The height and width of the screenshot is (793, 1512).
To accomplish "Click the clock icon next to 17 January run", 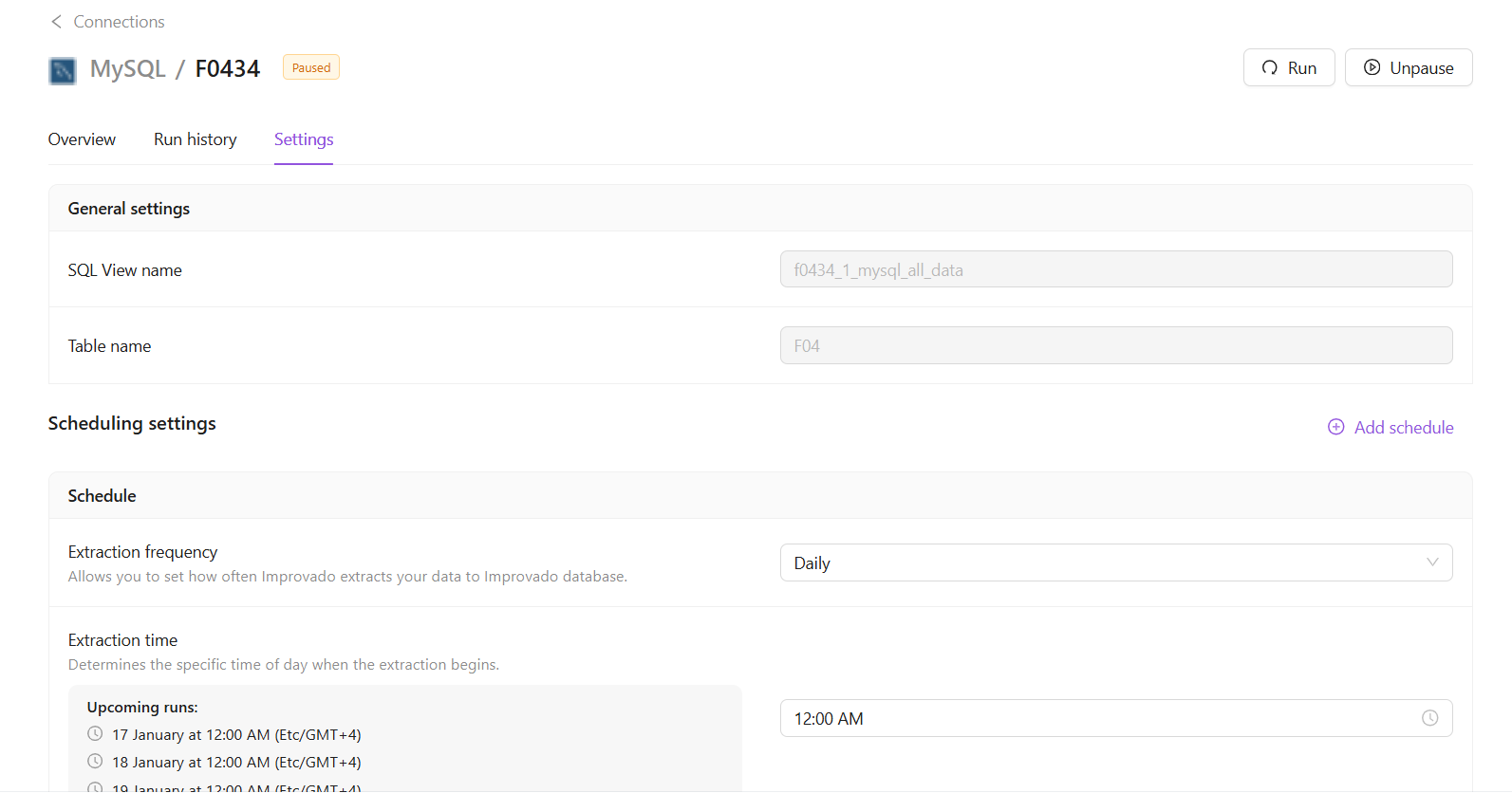I will [95, 733].
